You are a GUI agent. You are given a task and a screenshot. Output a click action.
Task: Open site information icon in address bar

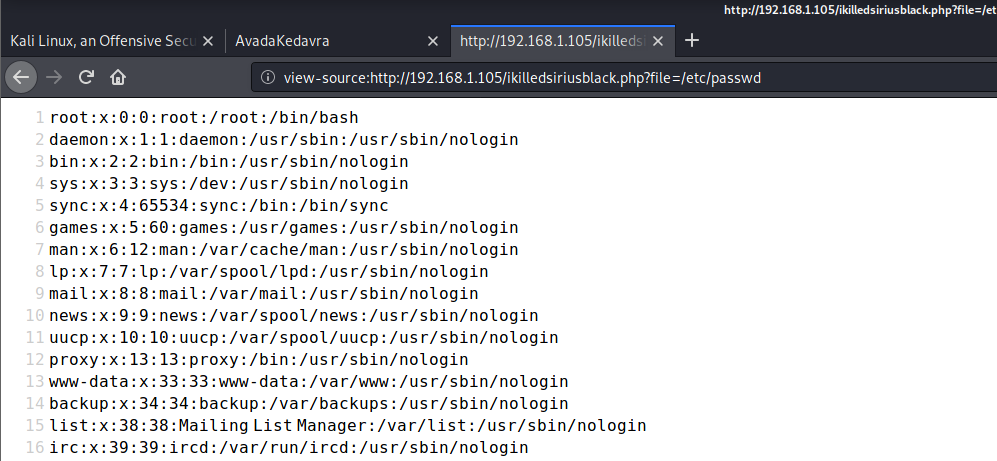(268, 77)
